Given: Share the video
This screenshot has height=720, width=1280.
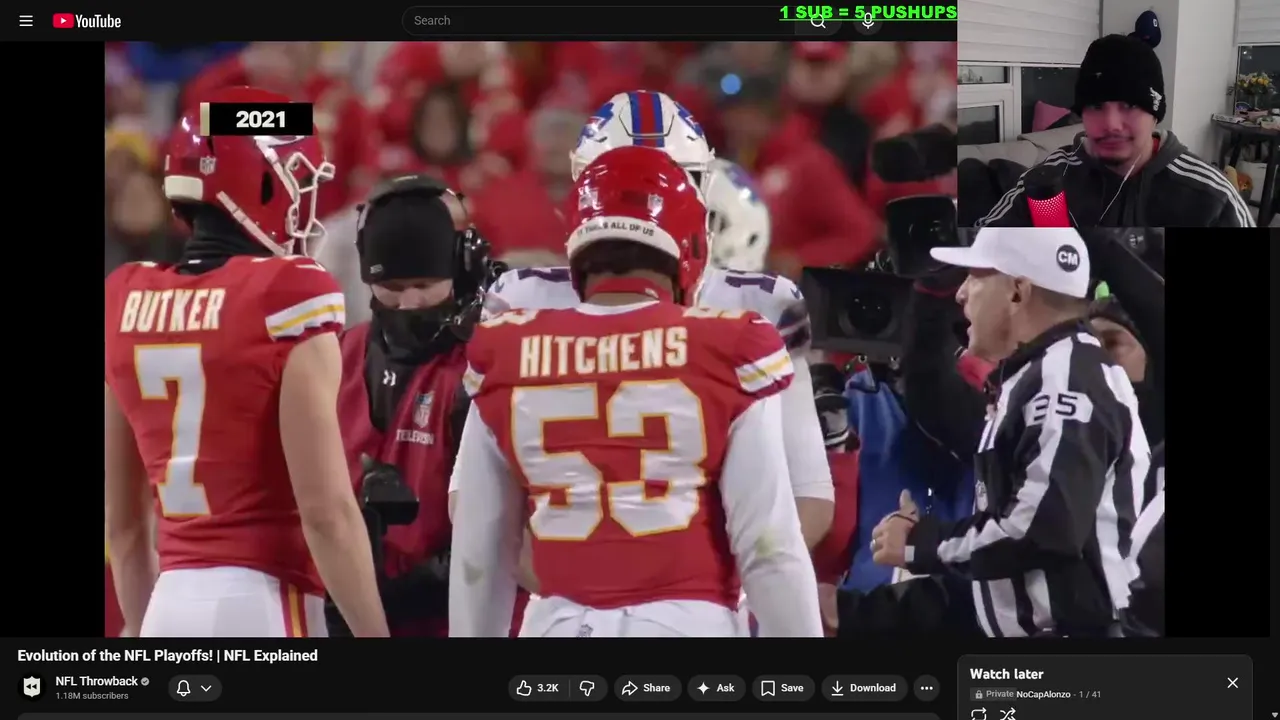Looking at the screenshot, I should point(646,688).
